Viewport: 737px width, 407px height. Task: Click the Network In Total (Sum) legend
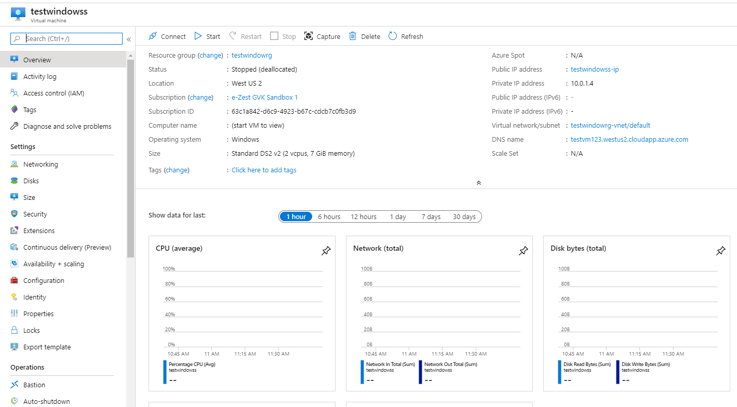coord(390,364)
